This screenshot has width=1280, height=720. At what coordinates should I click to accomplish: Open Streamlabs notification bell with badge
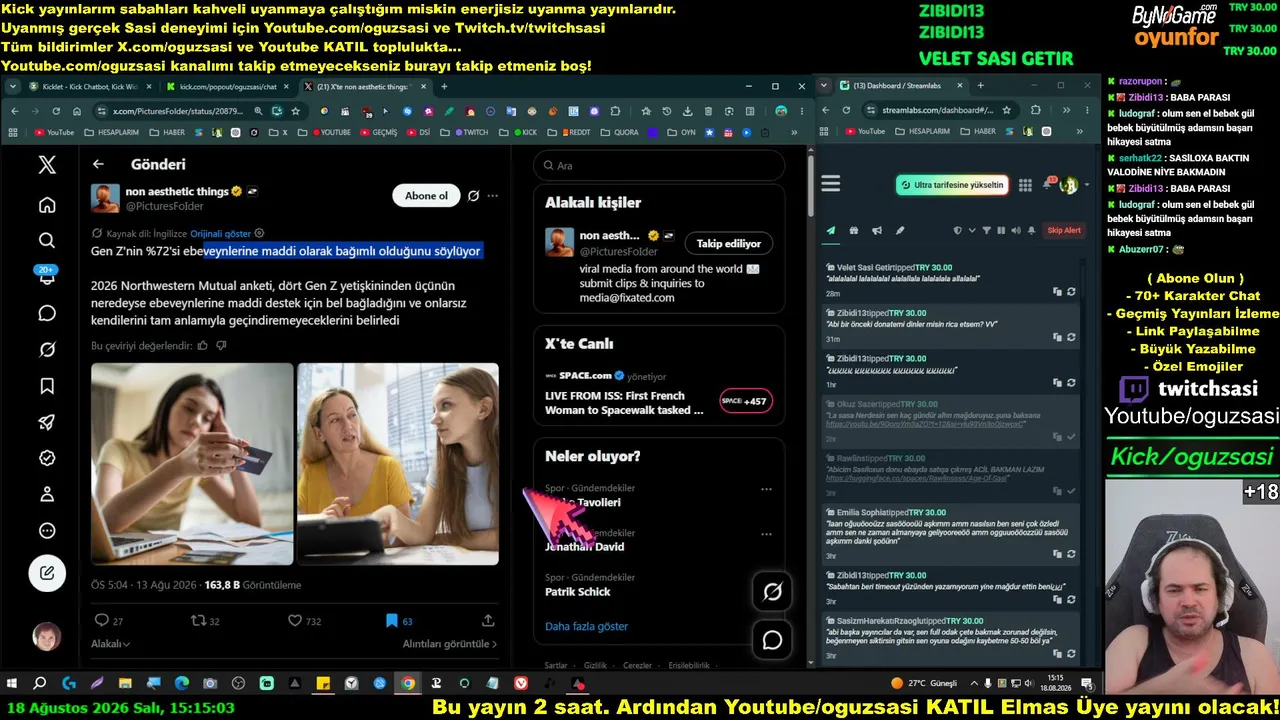pos(1049,184)
